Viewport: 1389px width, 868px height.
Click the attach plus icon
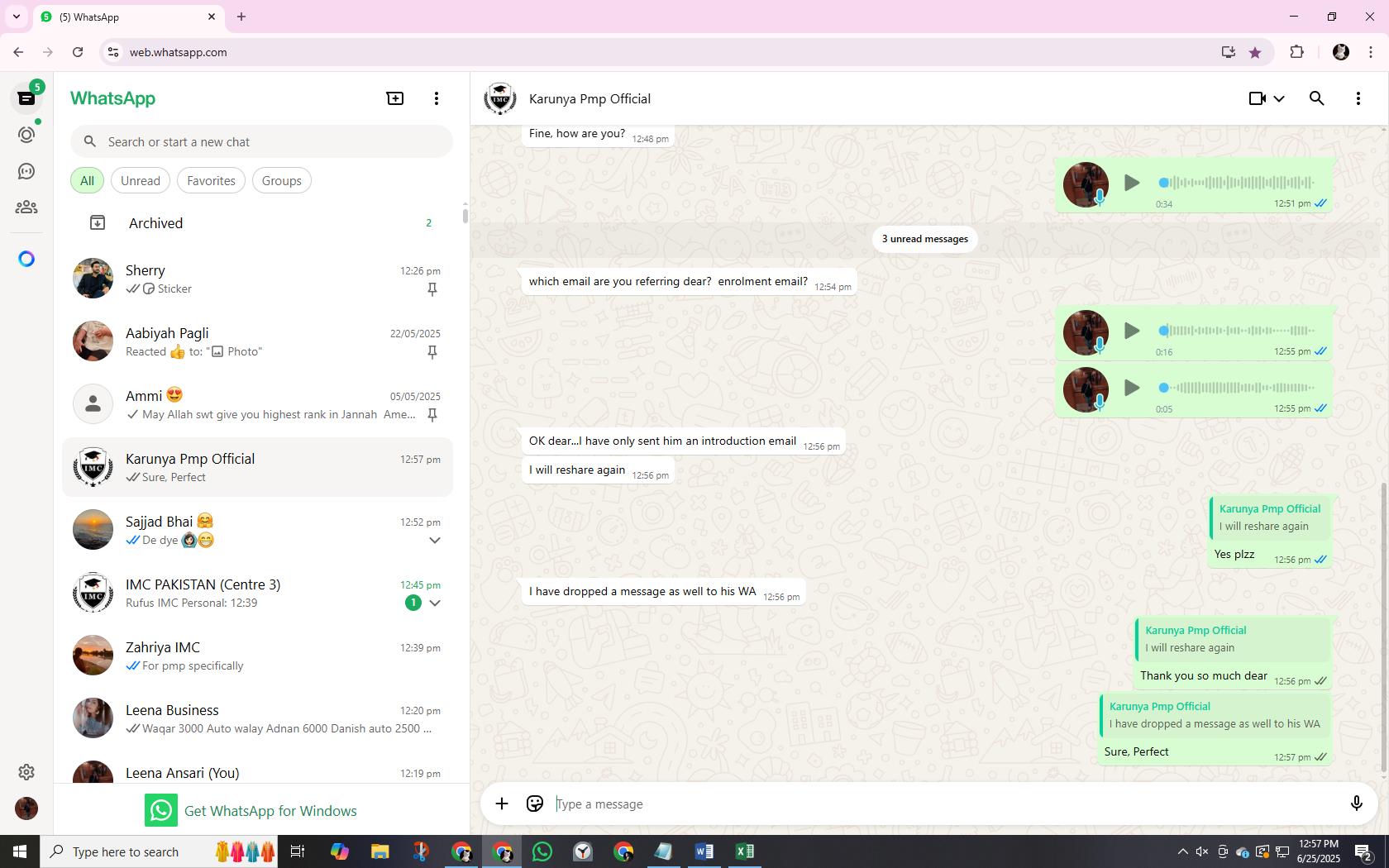[x=502, y=804]
